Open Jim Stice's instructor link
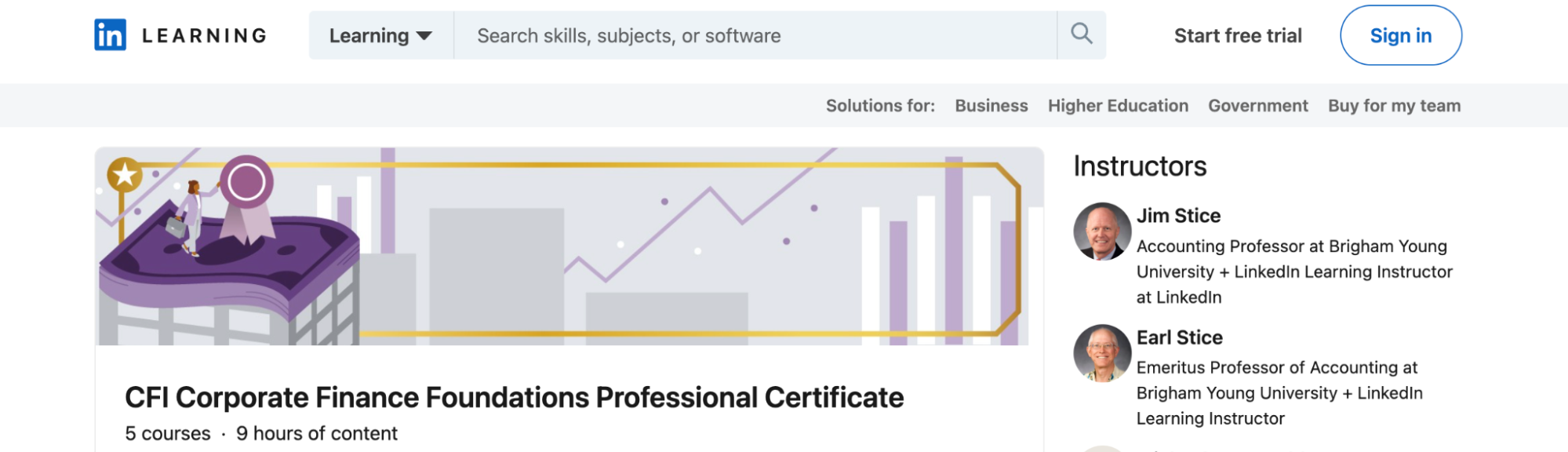 click(x=1177, y=215)
